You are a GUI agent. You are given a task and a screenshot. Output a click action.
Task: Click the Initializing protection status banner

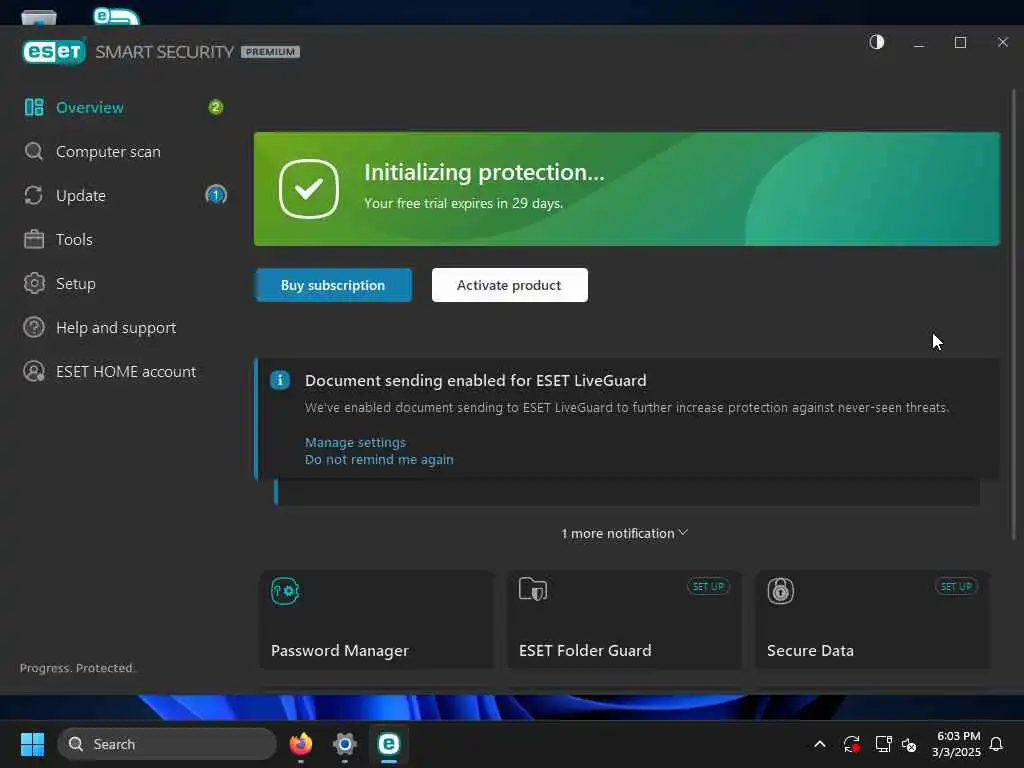point(627,189)
